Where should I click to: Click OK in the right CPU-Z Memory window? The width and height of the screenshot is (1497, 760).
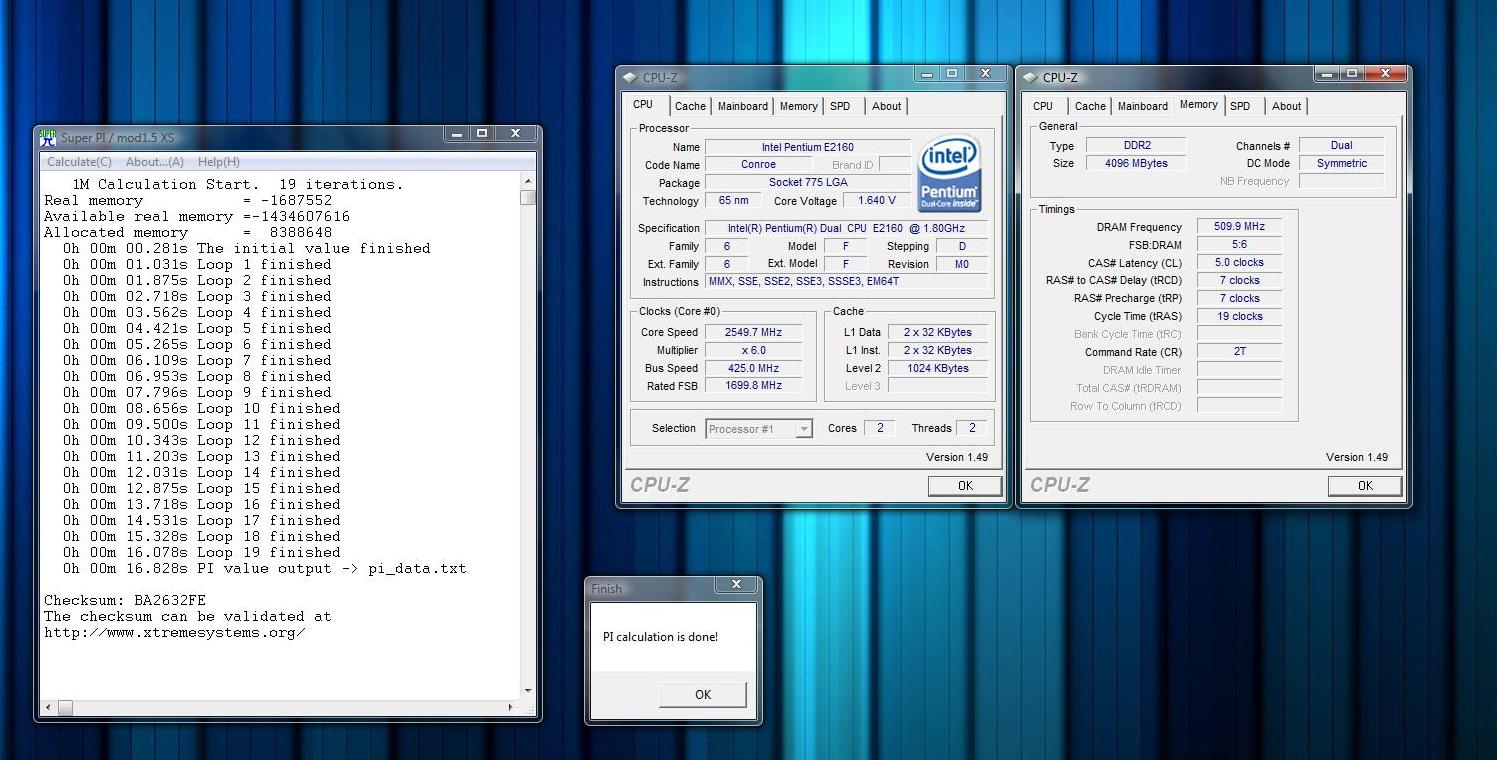pyautogui.click(x=1365, y=486)
